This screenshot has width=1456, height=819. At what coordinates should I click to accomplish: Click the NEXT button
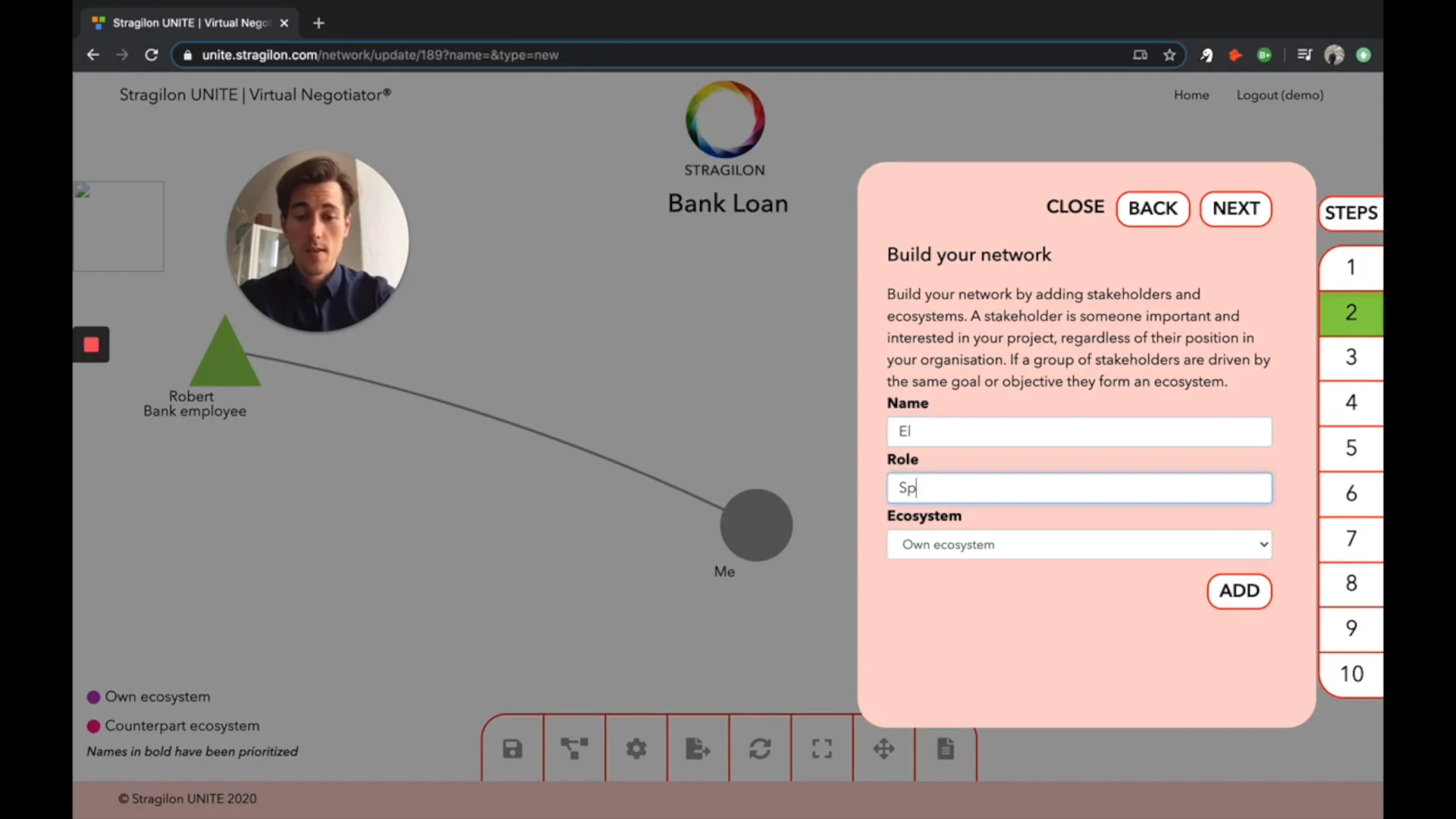tap(1235, 209)
